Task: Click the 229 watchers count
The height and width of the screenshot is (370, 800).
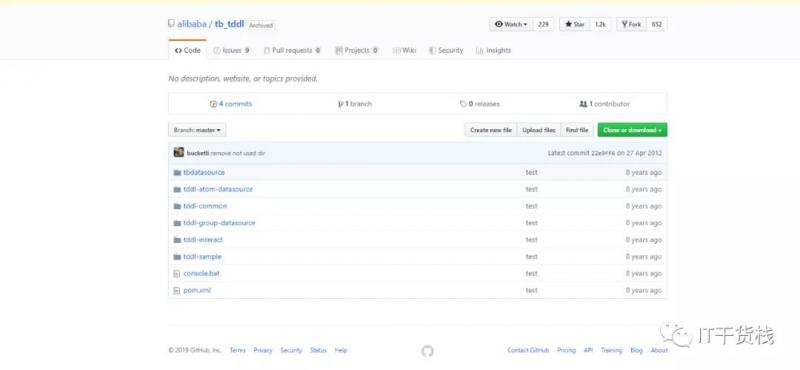Action: click(x=543, y=24)
